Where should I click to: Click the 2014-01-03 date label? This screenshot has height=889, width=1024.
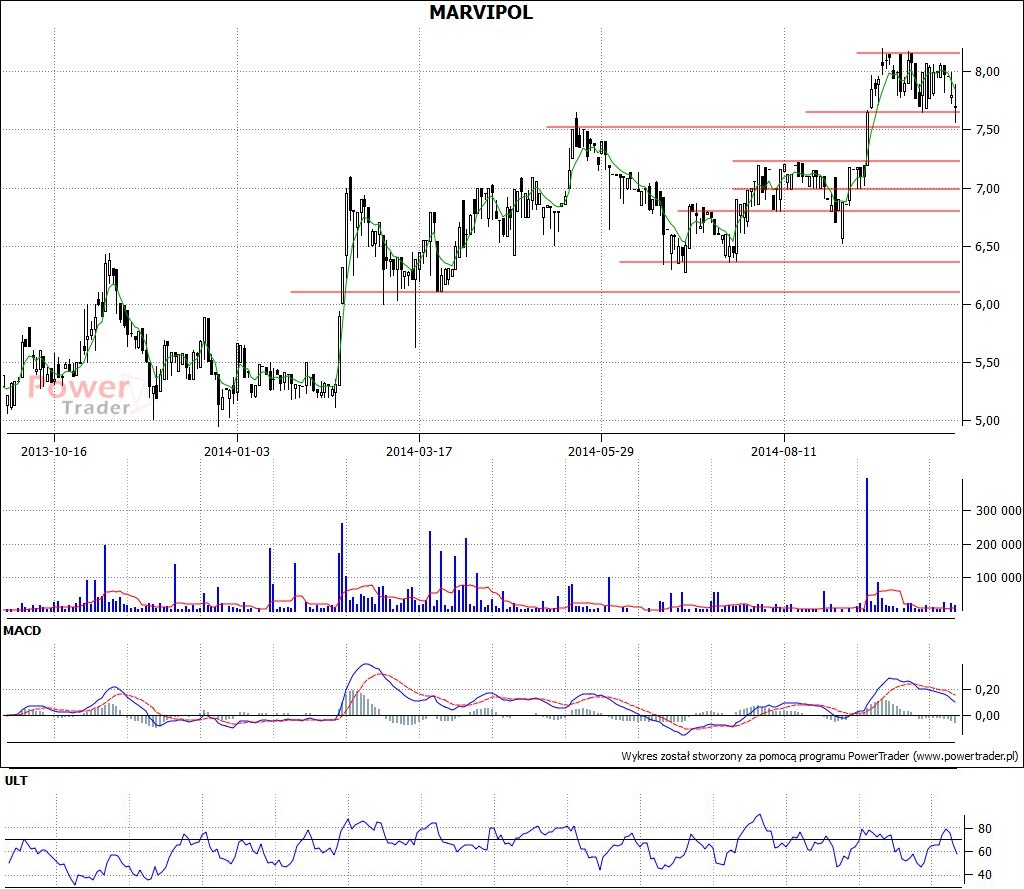coord(236,451)
